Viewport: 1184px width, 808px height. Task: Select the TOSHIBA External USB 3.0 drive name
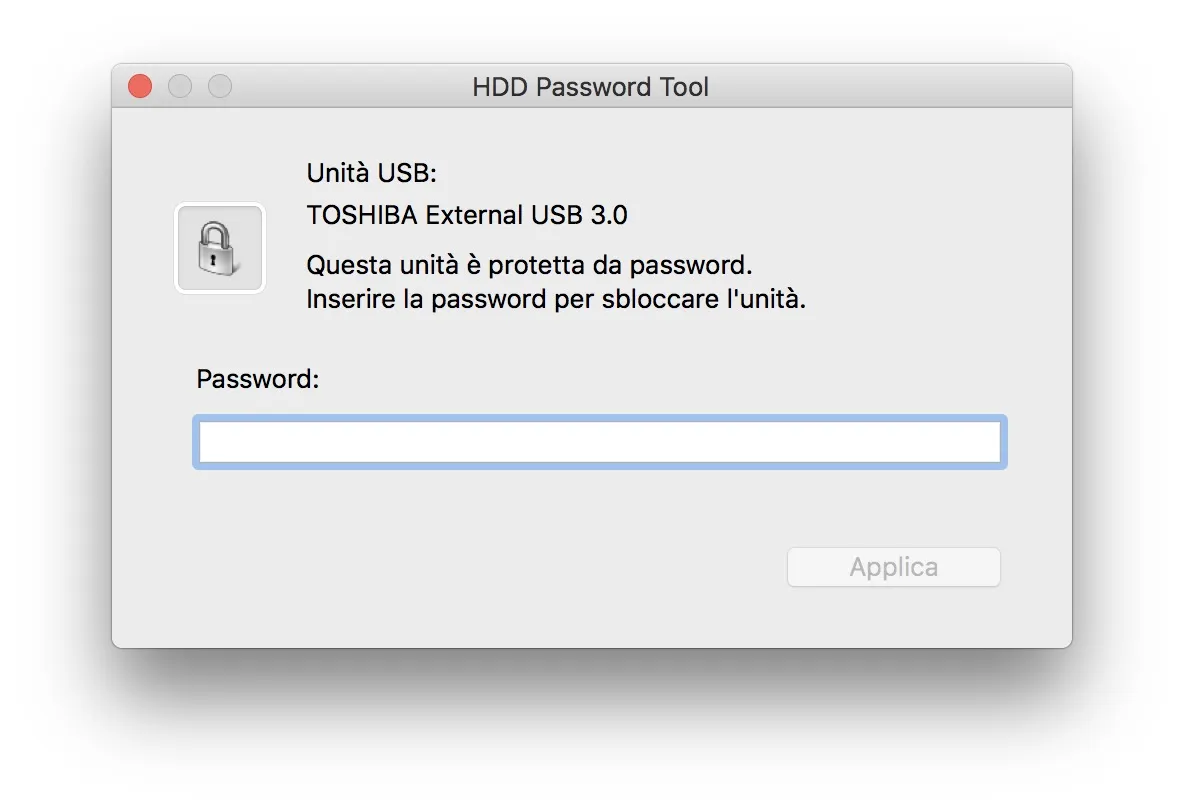(466, 214)
